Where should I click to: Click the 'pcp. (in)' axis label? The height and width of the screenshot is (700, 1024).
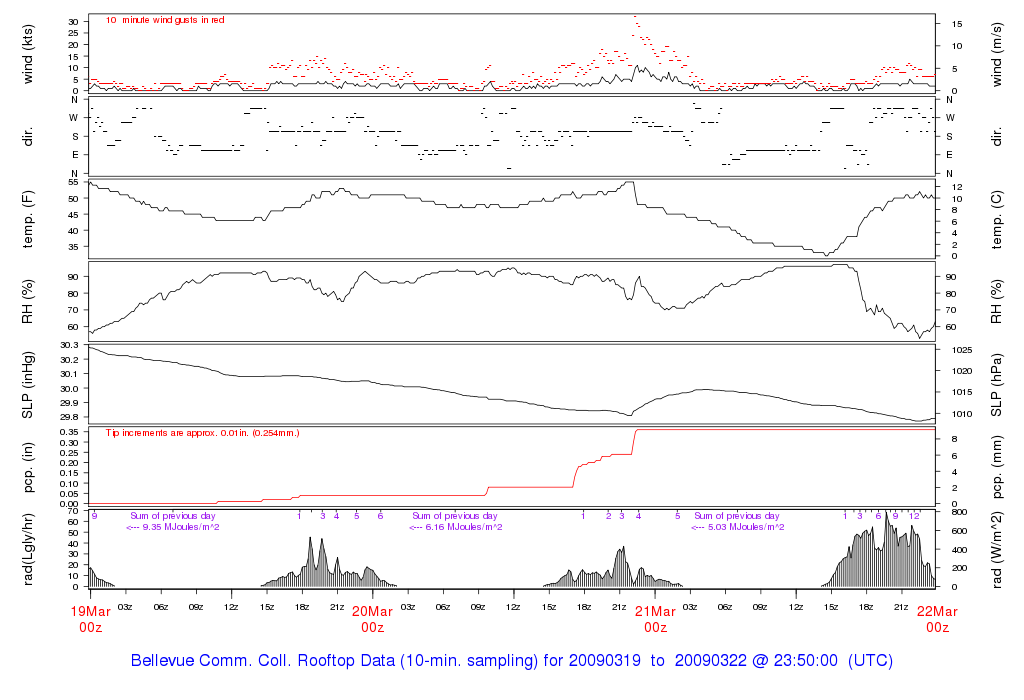click(27, 467)
